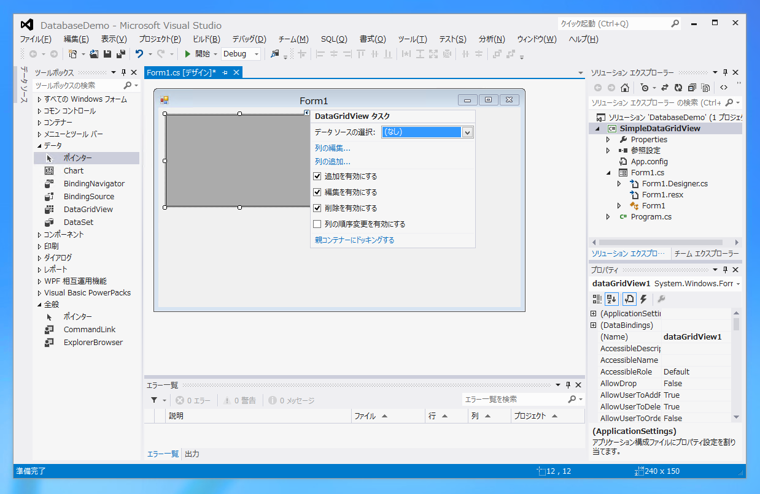Show events lightning icon in Properties

coord(644,299)
